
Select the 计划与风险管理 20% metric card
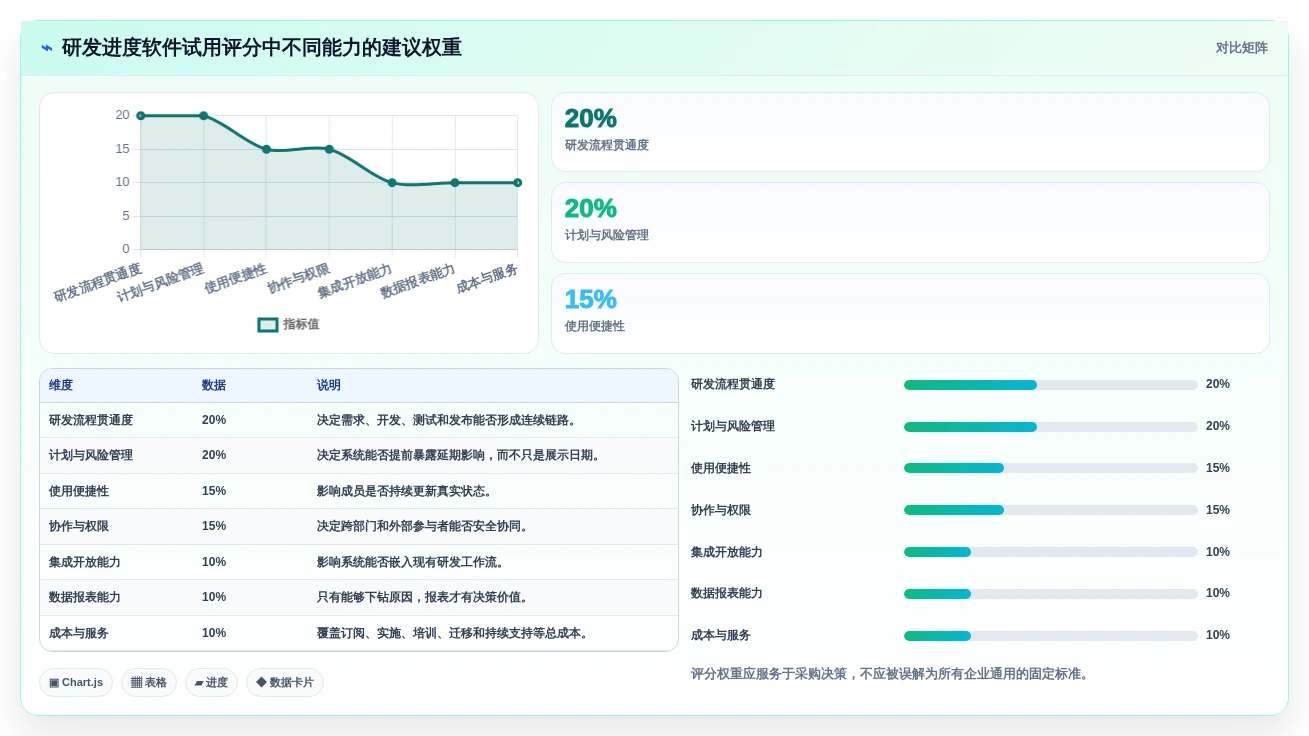click(x=910, y=222)
